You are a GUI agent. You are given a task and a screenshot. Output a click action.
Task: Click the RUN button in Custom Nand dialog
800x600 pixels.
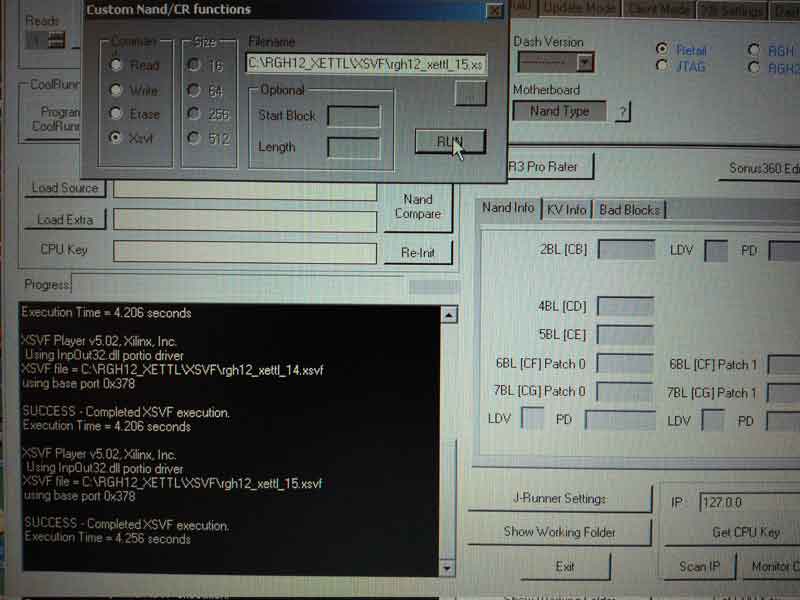450,141
